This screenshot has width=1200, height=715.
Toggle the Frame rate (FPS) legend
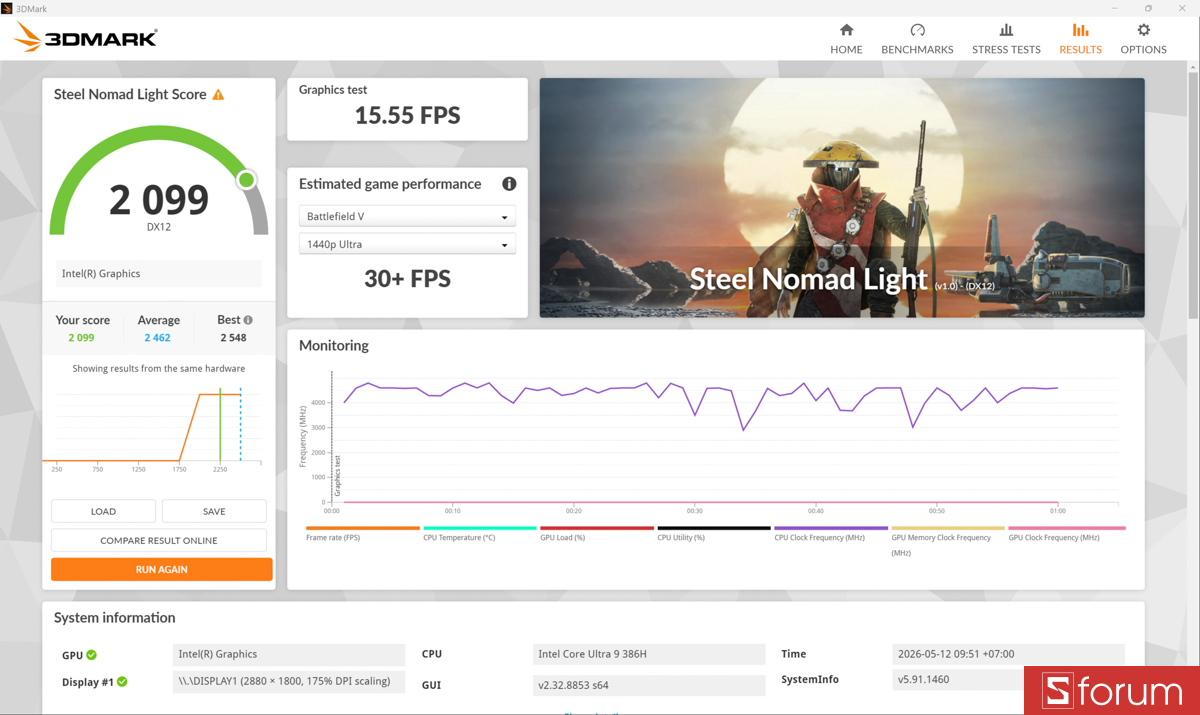pyautogui.click(x=362, y=533)
